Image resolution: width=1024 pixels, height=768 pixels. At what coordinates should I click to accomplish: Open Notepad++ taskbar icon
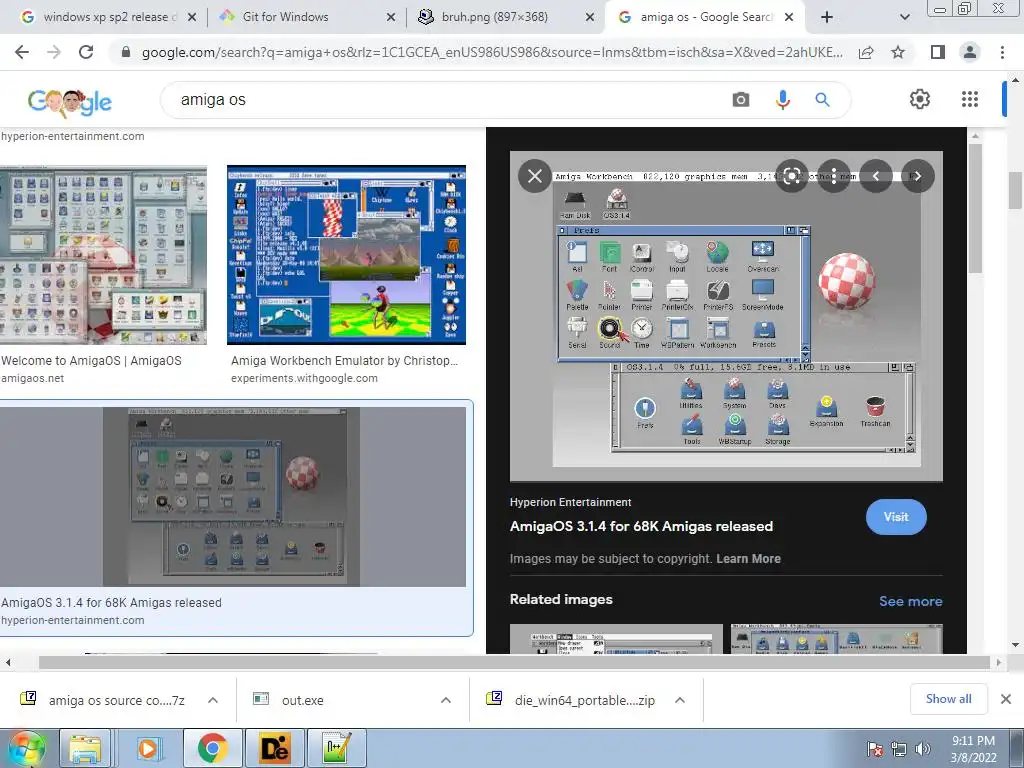[x=336, y=748]
